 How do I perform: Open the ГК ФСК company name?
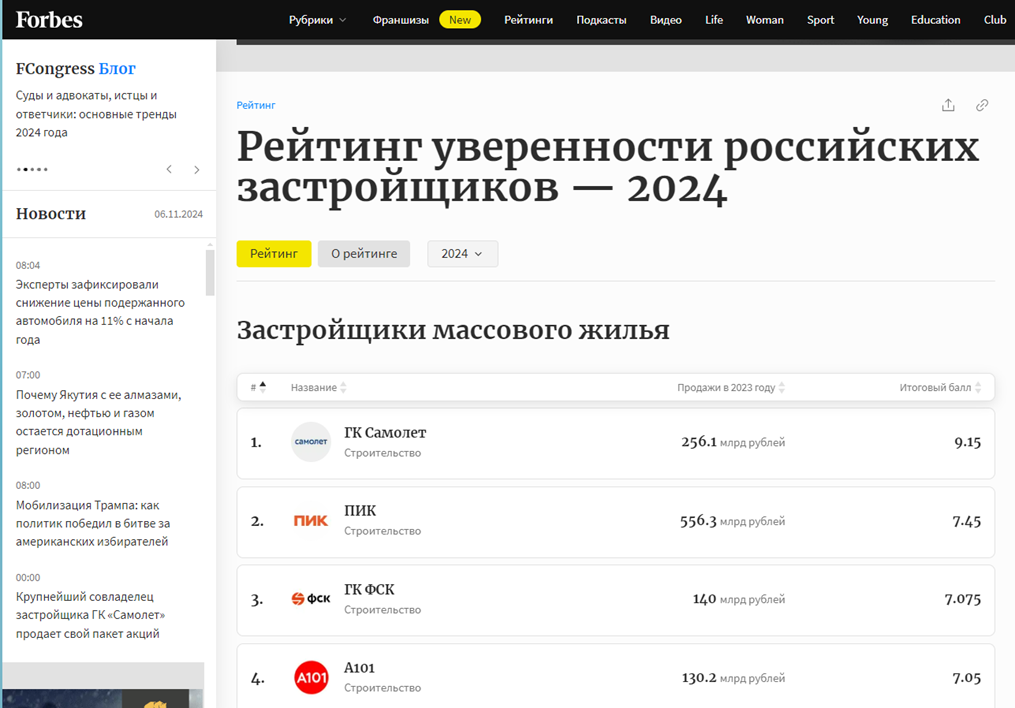click(369, 590)
